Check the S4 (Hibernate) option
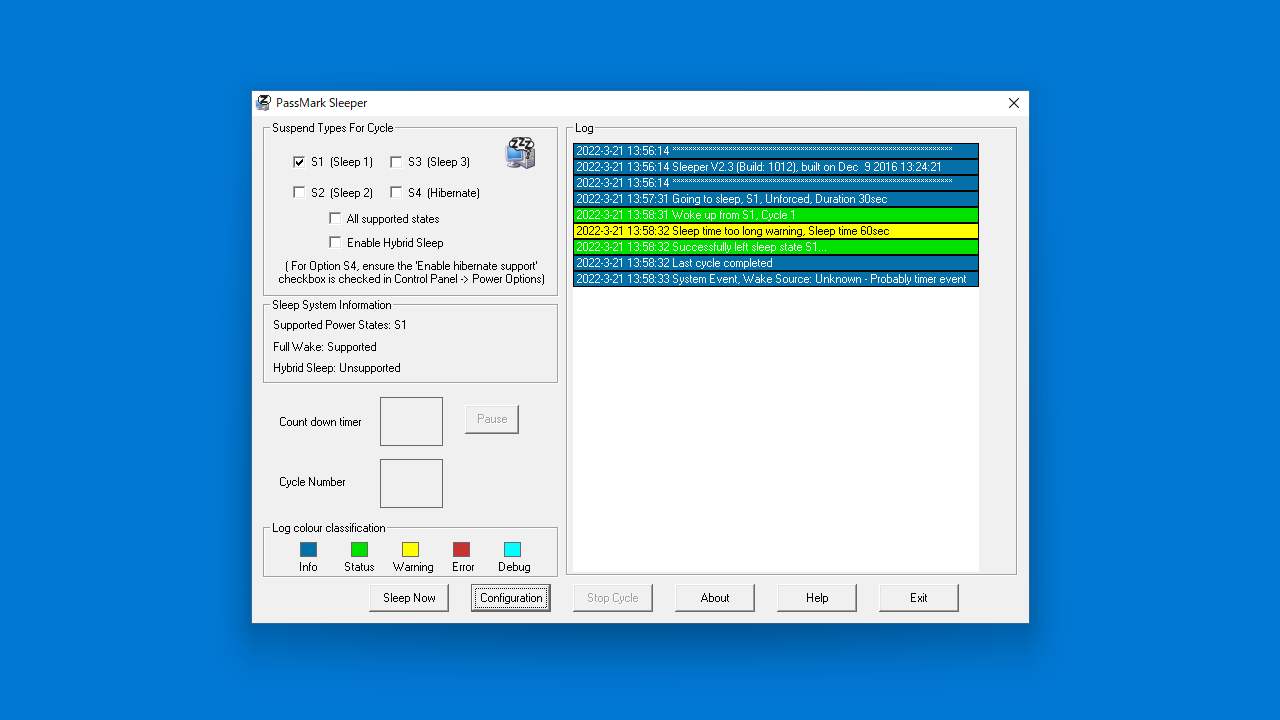Screen dimensions: 1280x720 click(396, 192)
